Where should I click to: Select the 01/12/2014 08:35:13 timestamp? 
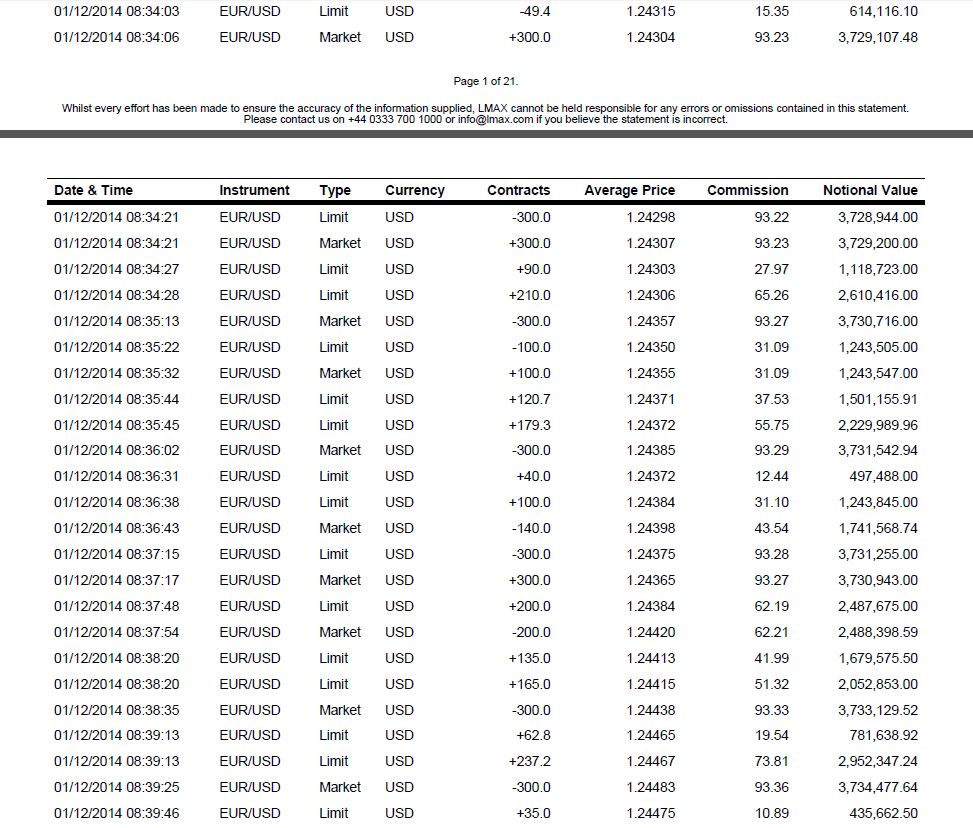pos(117,322)
